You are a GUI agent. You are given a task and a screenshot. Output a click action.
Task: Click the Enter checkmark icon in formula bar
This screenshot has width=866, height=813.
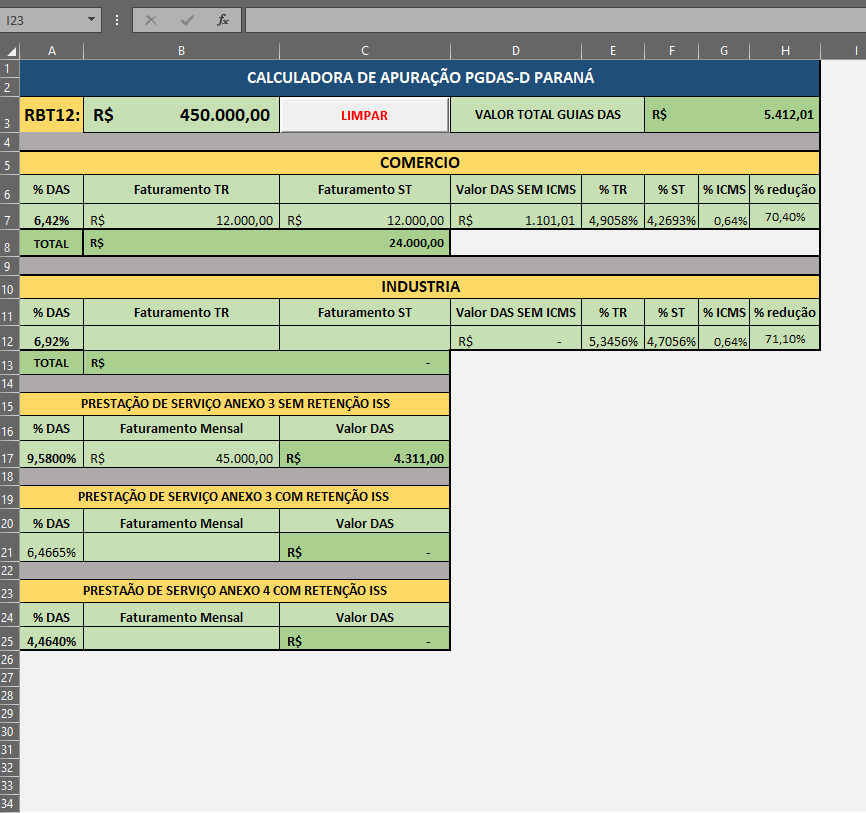pyautogui.click(x=187, y=20)
